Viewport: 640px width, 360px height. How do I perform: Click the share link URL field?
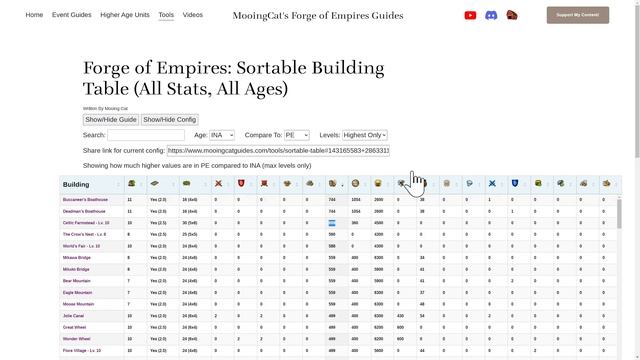278,151
